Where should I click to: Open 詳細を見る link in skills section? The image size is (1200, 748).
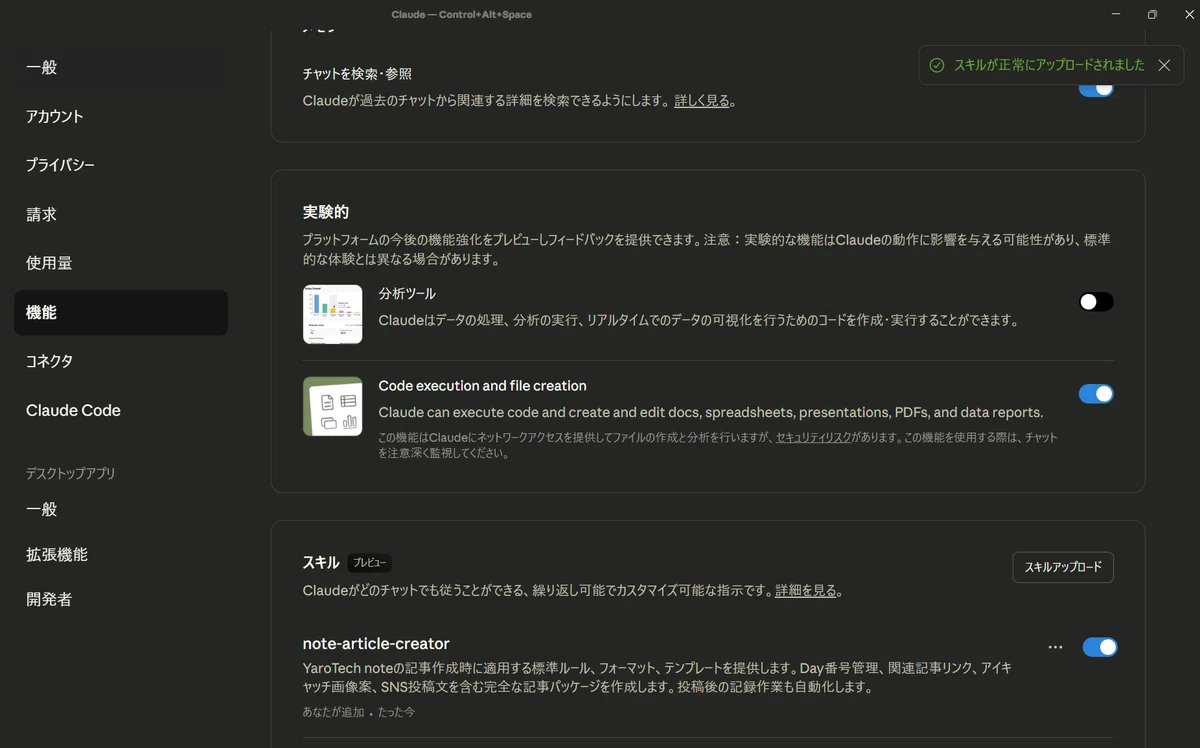pos(806,591)
